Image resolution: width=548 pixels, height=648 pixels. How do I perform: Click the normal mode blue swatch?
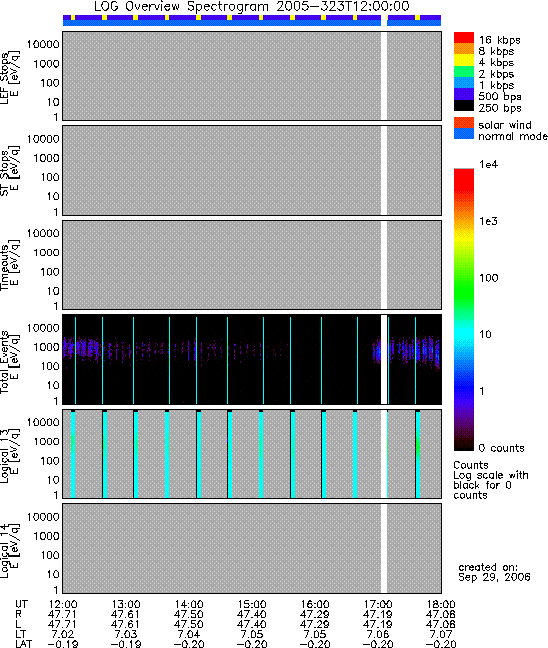pyautogui.click(x=464, y=133)
